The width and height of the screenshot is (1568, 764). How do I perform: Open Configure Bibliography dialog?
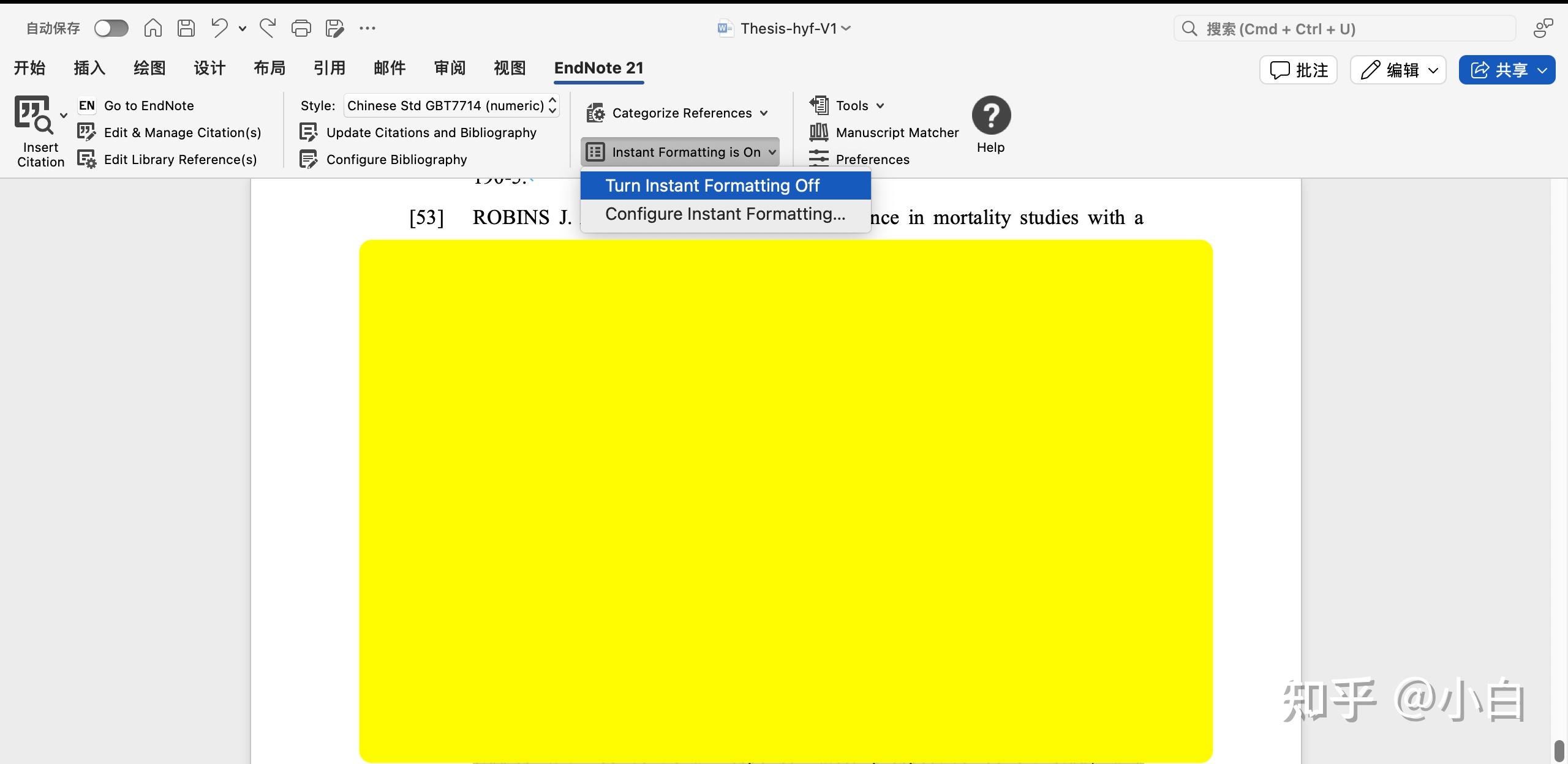click(x=396, y=159)
